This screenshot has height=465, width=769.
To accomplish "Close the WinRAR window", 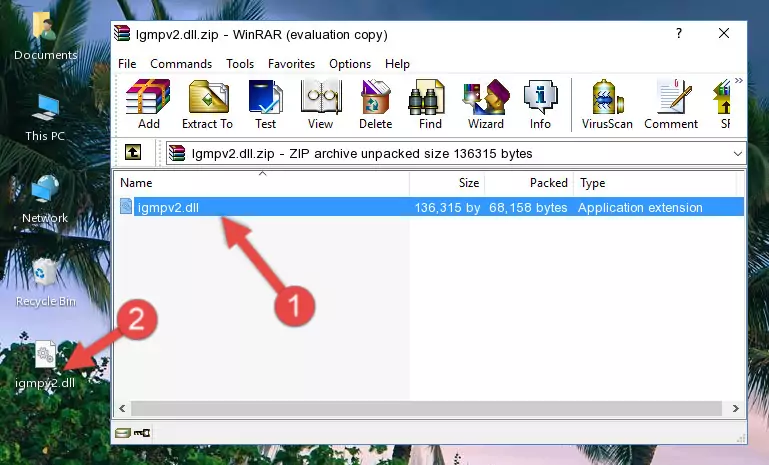I will tap(724, 33).
